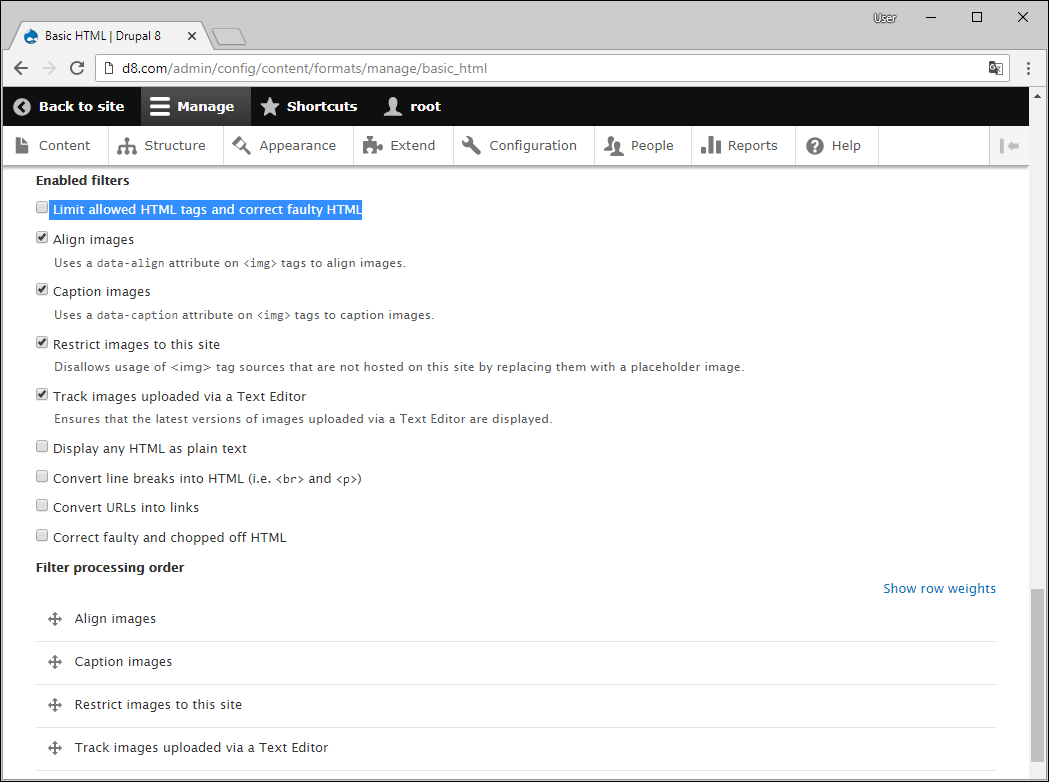This screenshot has height=782, width=1049.
Task: Click the Back to site arrow icon
Action: pyautogui.click(x=22, y=107)
